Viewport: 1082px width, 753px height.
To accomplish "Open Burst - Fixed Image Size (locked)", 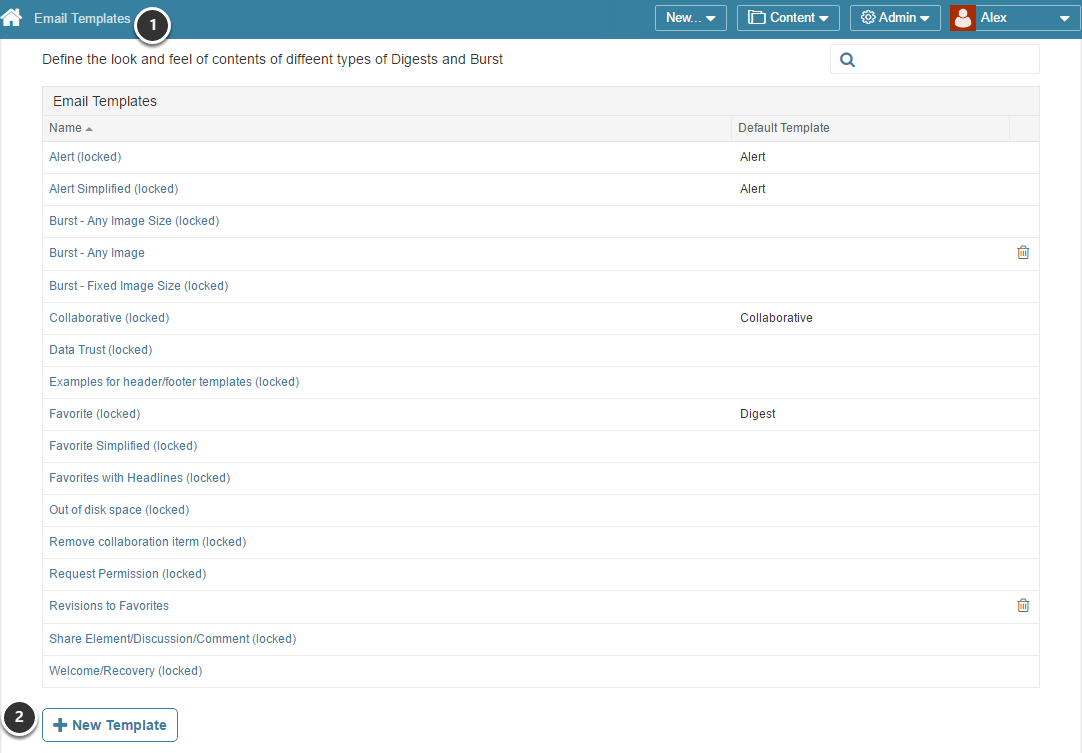I will point(138,286).
